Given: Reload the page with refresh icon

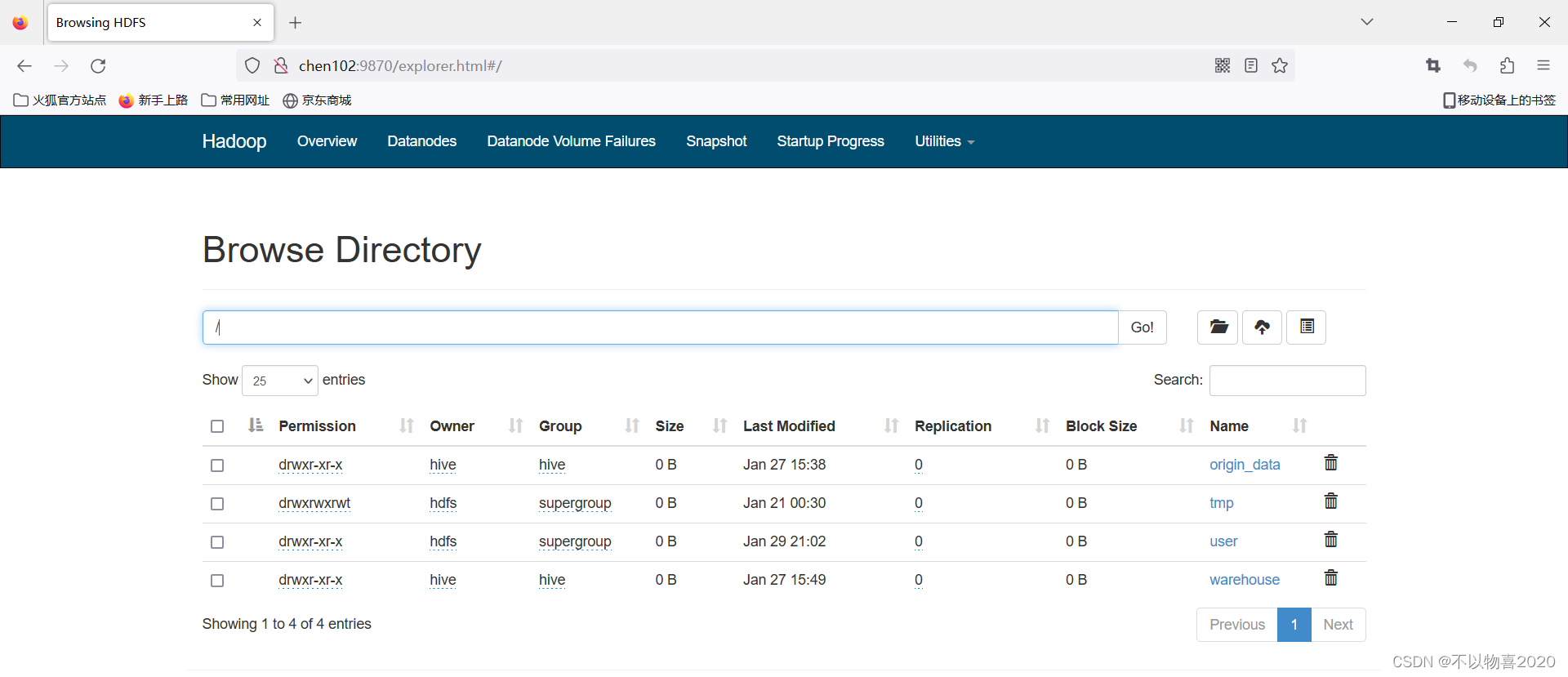Looking at the screenshot, I should [x=98, y=66].
